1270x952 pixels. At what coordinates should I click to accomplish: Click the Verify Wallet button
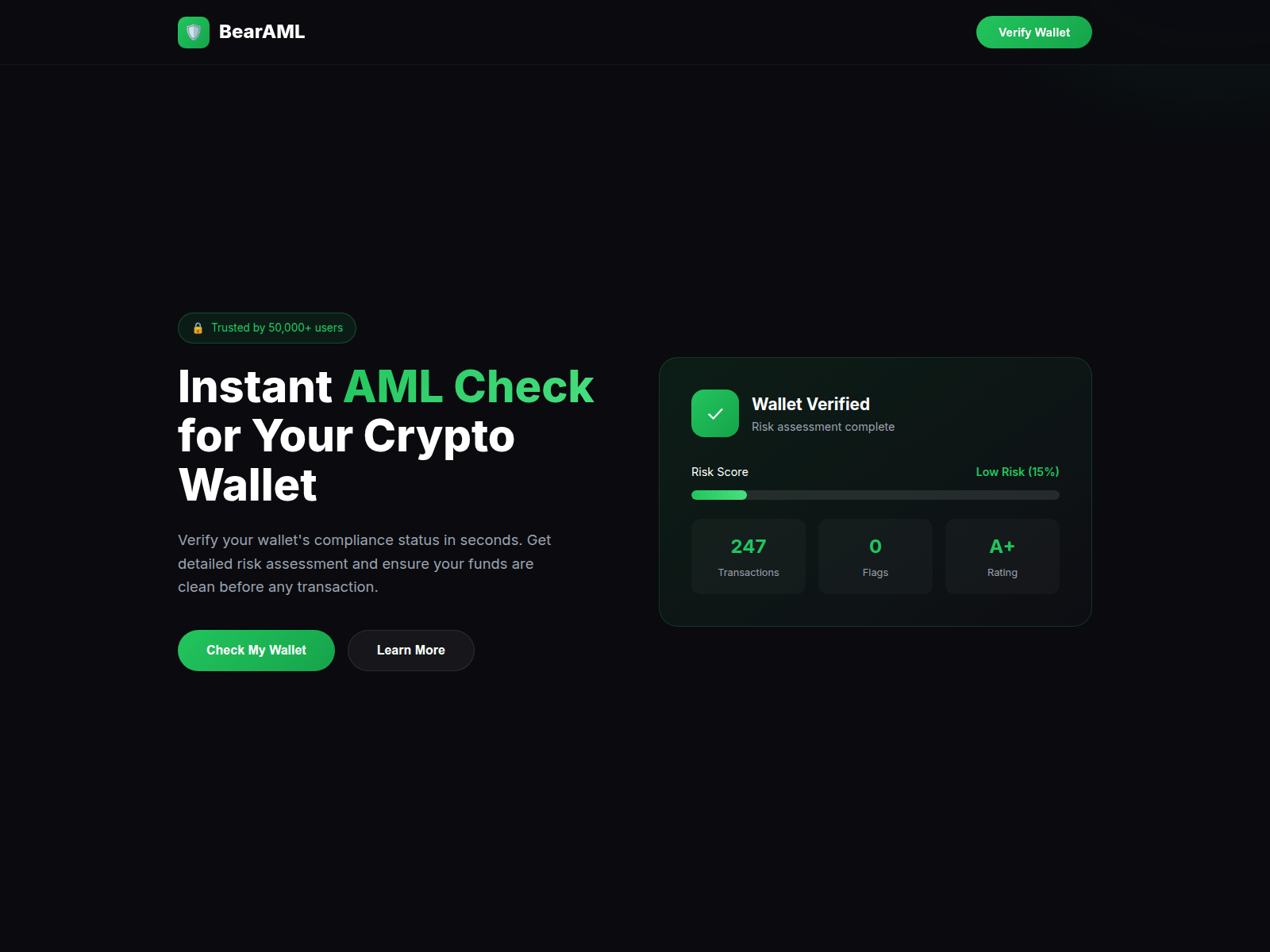pos(1034,33)
